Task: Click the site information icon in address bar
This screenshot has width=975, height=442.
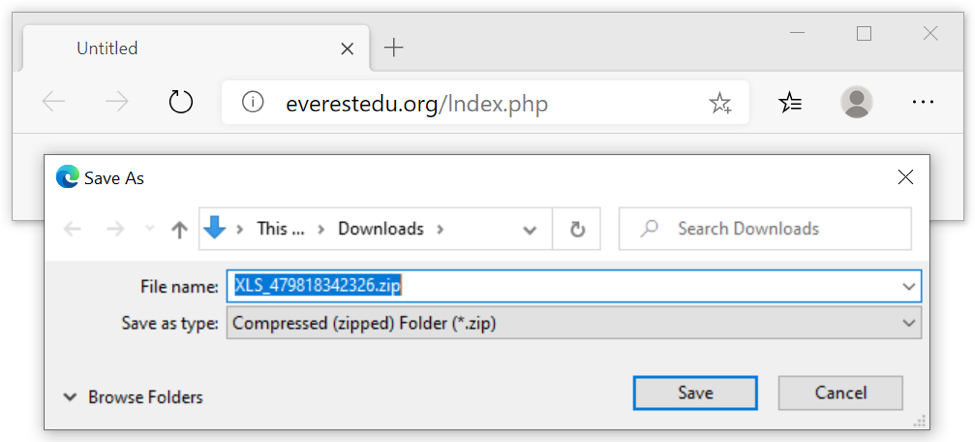Action: tap(253, 102)
